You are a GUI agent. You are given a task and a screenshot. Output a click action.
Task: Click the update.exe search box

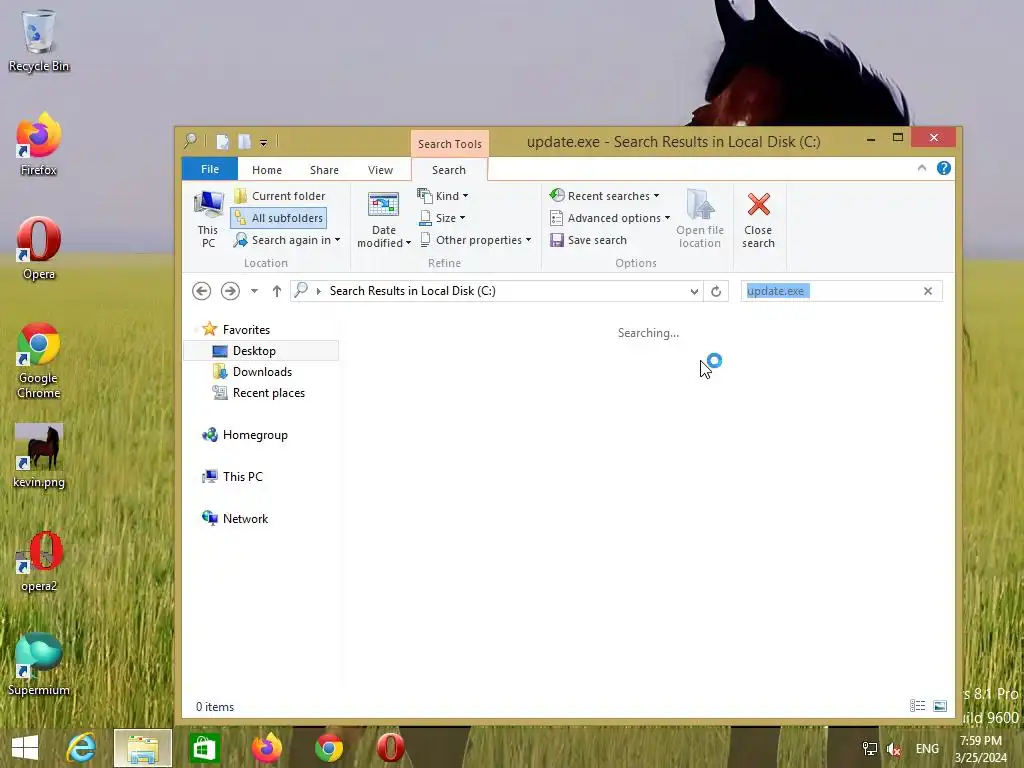point(831,291)
